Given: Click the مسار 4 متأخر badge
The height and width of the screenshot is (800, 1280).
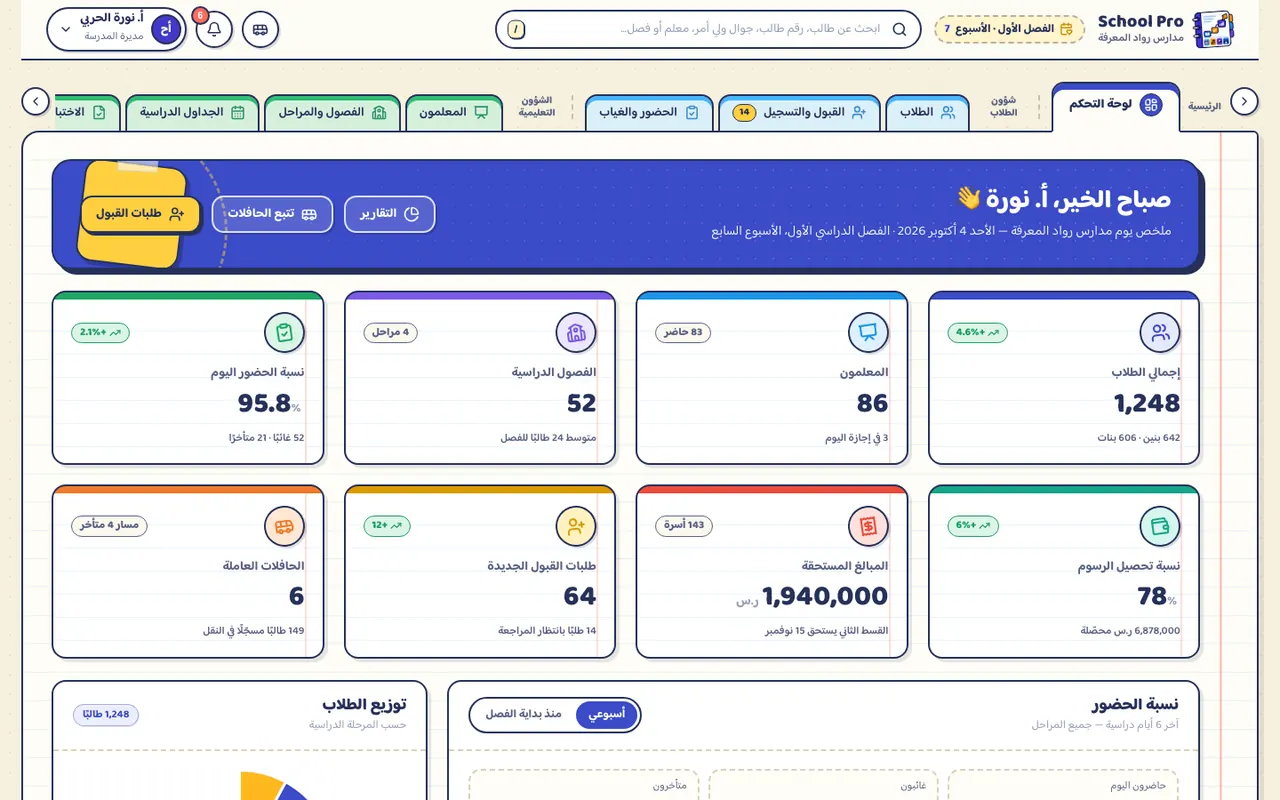Looking at the screenshot, I should 109,525.
